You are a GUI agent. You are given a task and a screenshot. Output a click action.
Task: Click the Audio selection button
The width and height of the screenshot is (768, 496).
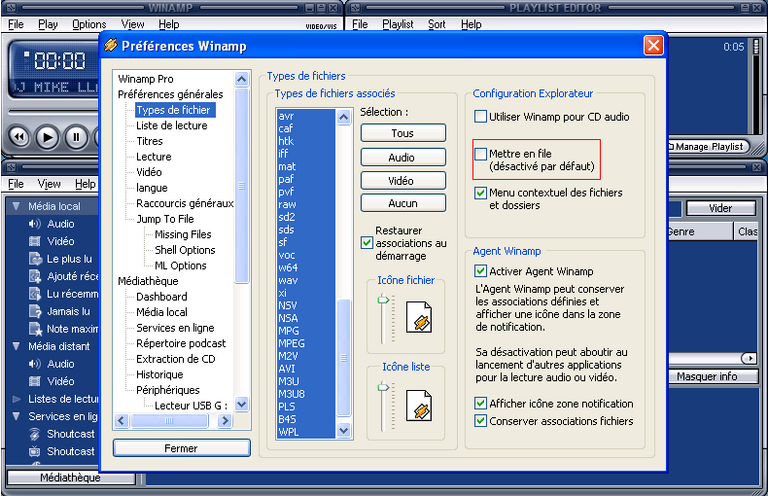pos(403,157)
